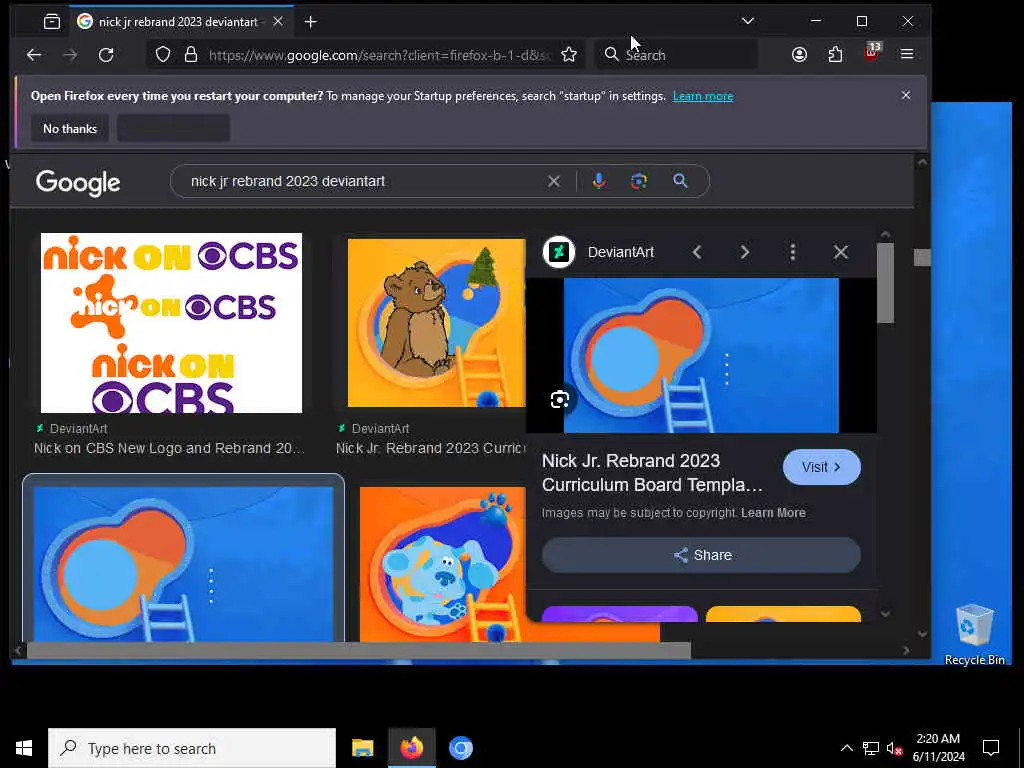Open Nick Jr. Rebrand 2023 Curric title link
1024x768 pixels.
(x=430, y=448)
